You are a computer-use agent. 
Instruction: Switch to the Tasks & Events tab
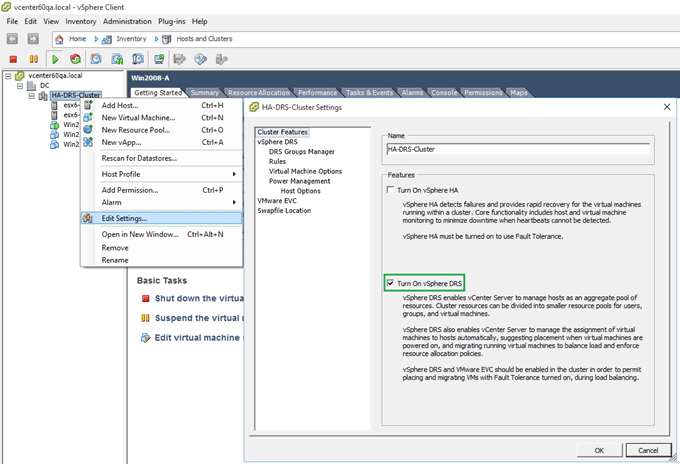369,92
